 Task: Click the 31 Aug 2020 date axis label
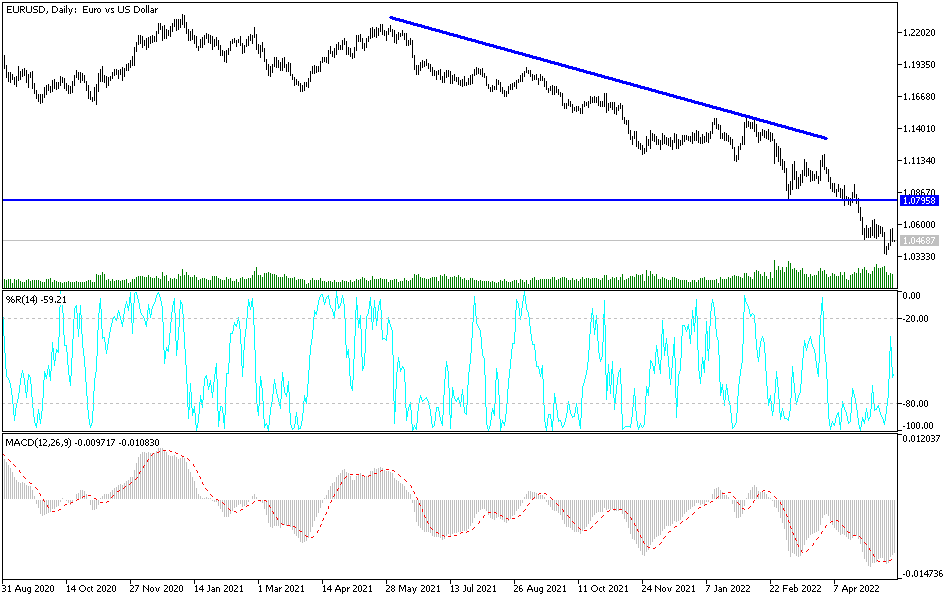(30, 589)
